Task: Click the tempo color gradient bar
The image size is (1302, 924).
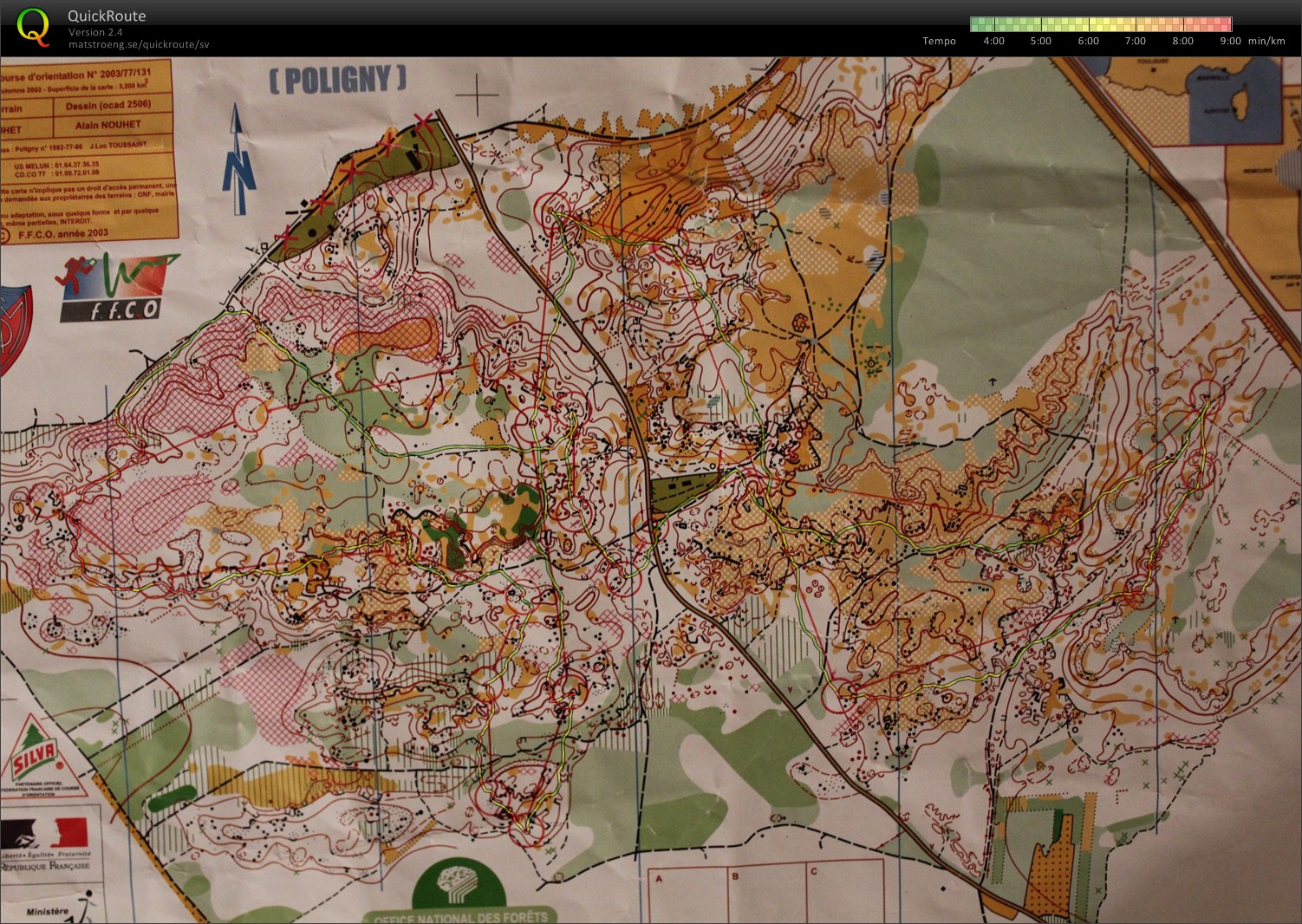Action: tap(1101, 24)
